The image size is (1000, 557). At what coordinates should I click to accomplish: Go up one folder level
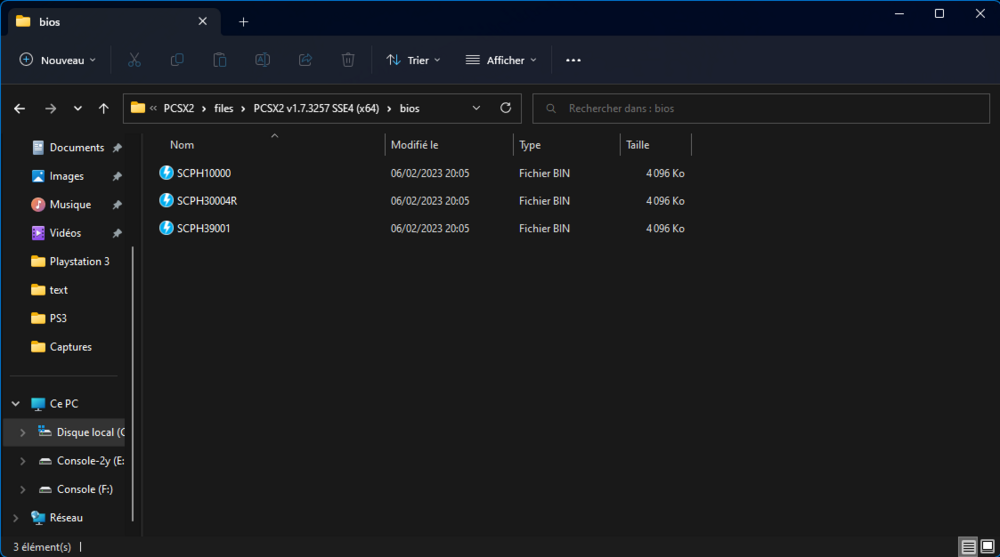103,108
